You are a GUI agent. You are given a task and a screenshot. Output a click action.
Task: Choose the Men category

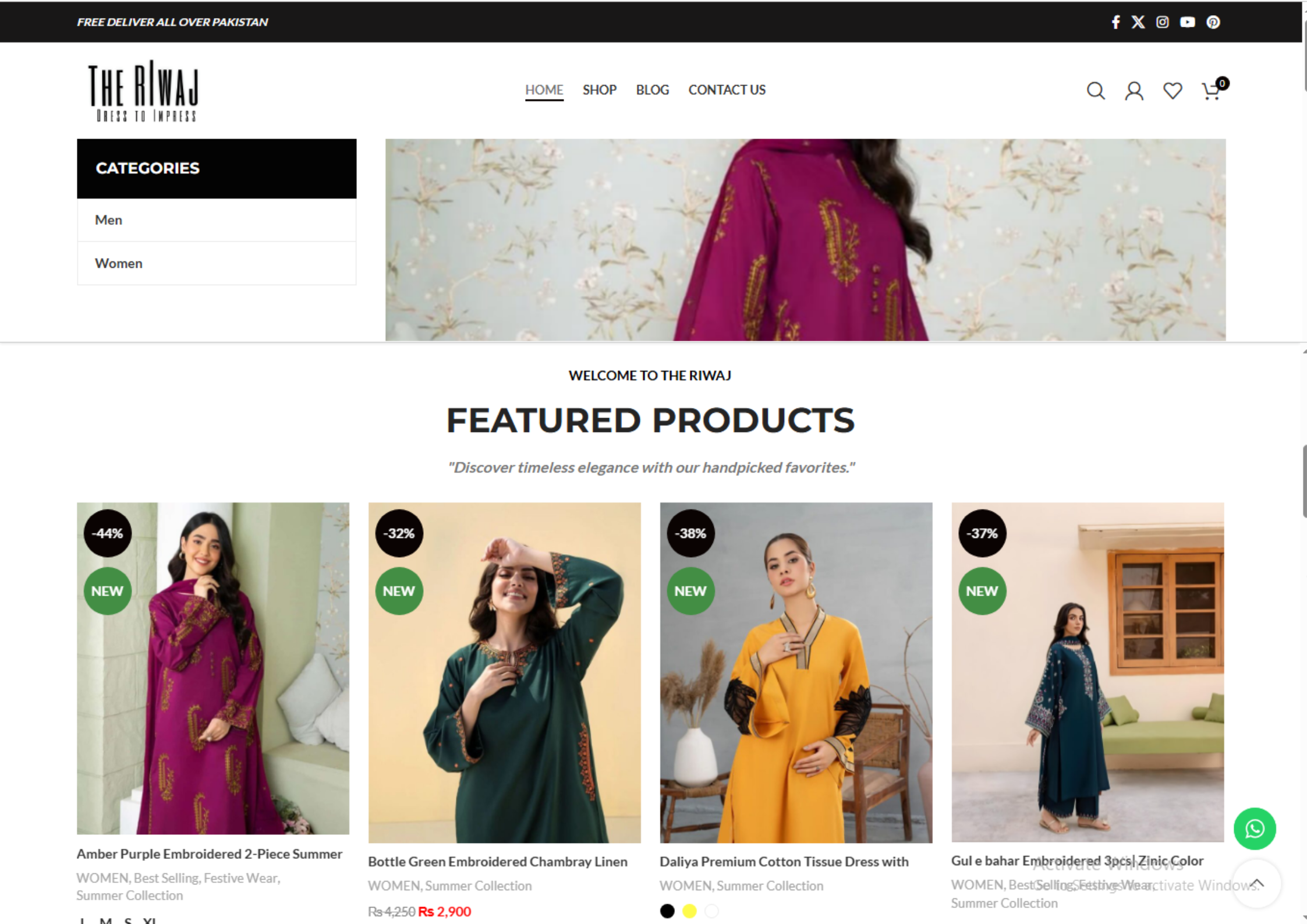[109, 220]
